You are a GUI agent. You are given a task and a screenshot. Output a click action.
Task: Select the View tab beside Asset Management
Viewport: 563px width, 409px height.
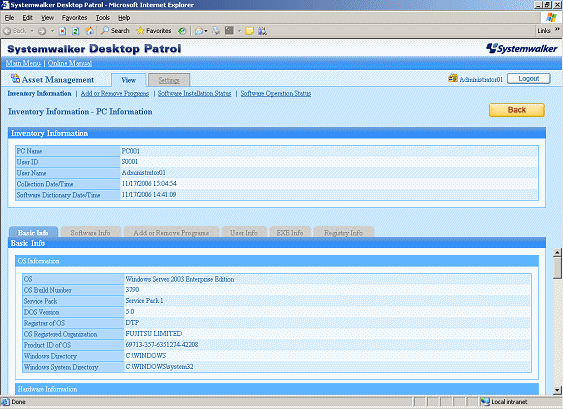click(129, 80)
